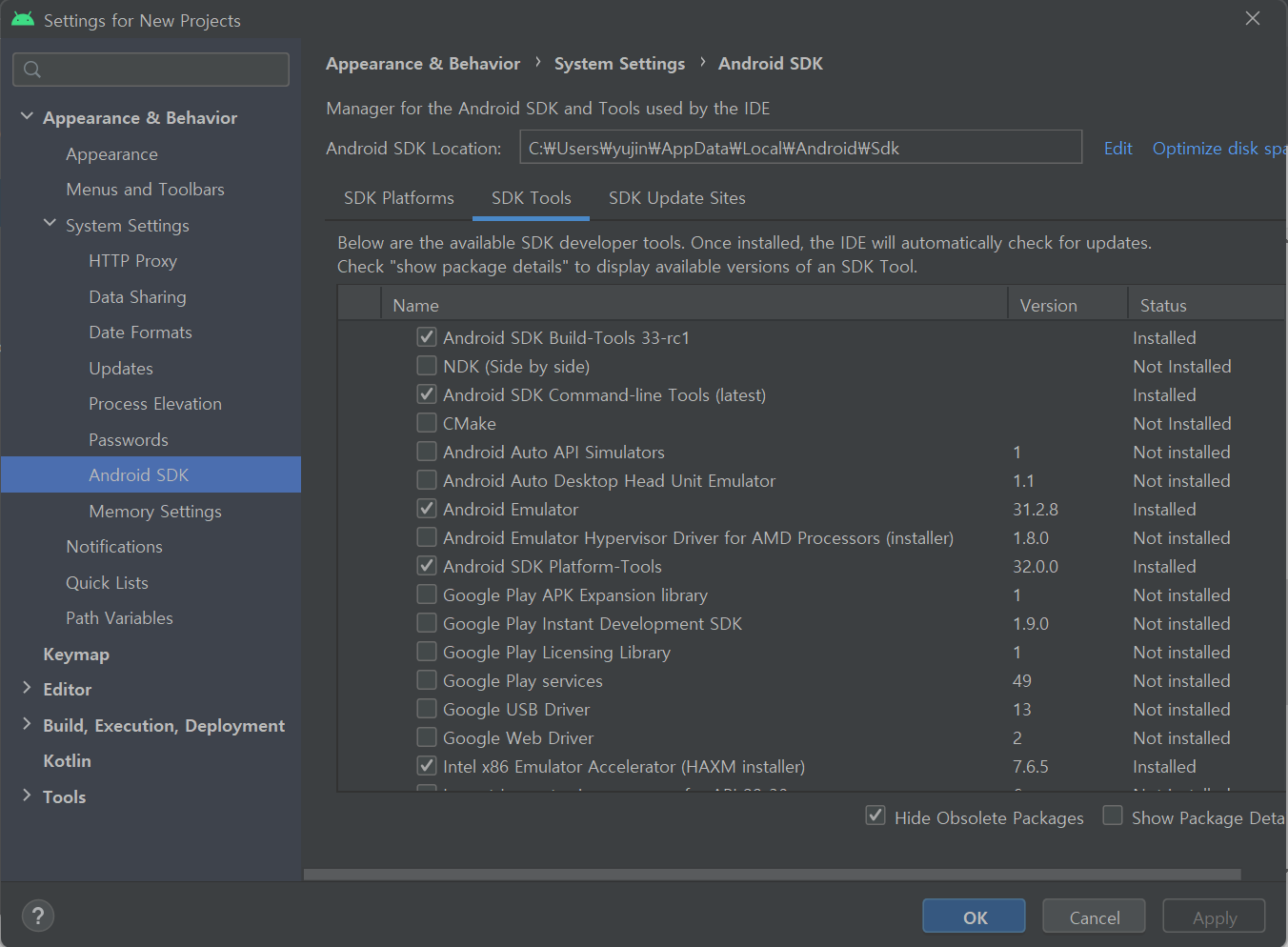Open Memory Settings page
Image resolution: width=1288 pixels, height=947 pixels.
tap(154, 512)
